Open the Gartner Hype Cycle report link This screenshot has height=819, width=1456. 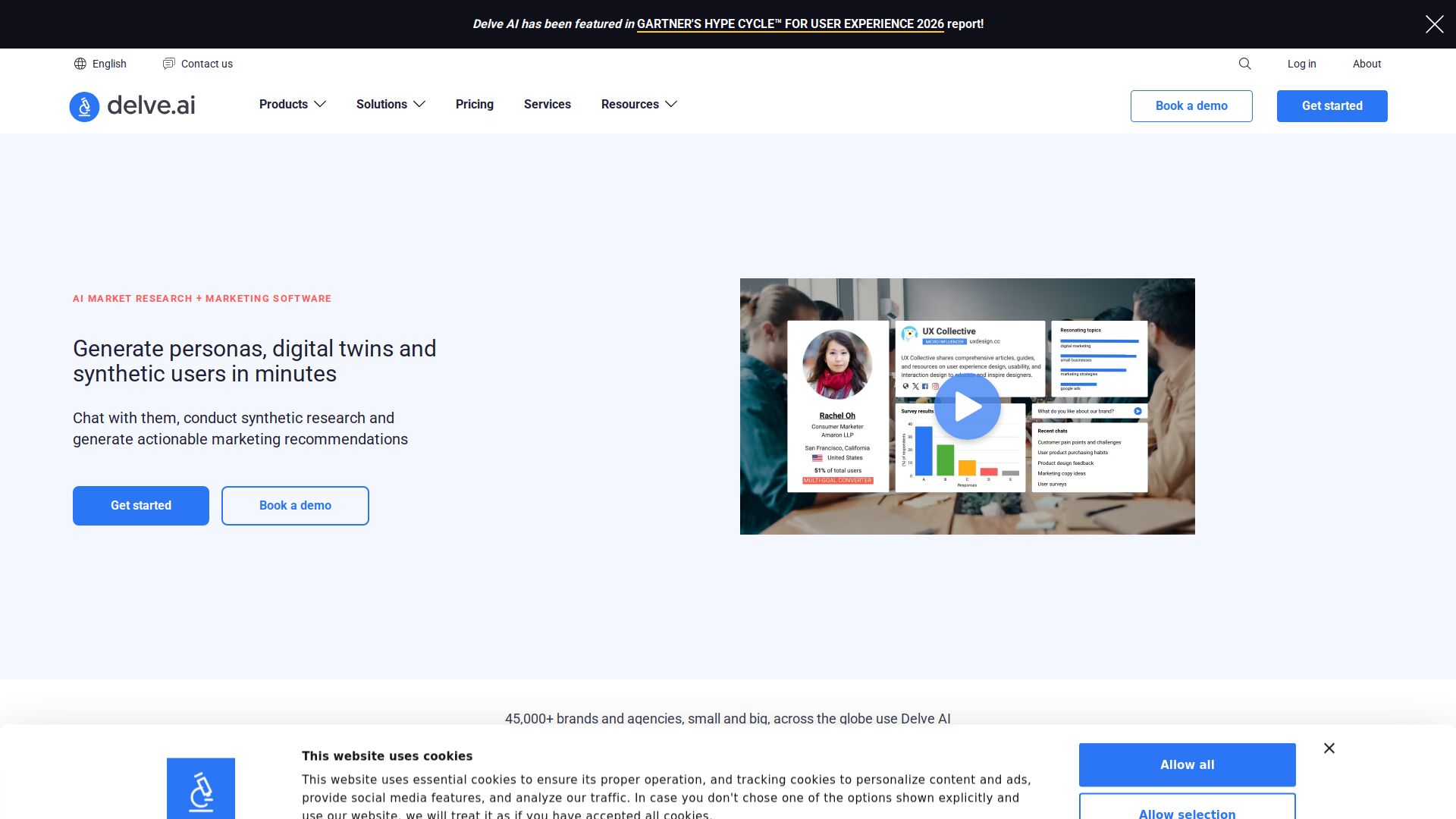(x=790, y=24)
